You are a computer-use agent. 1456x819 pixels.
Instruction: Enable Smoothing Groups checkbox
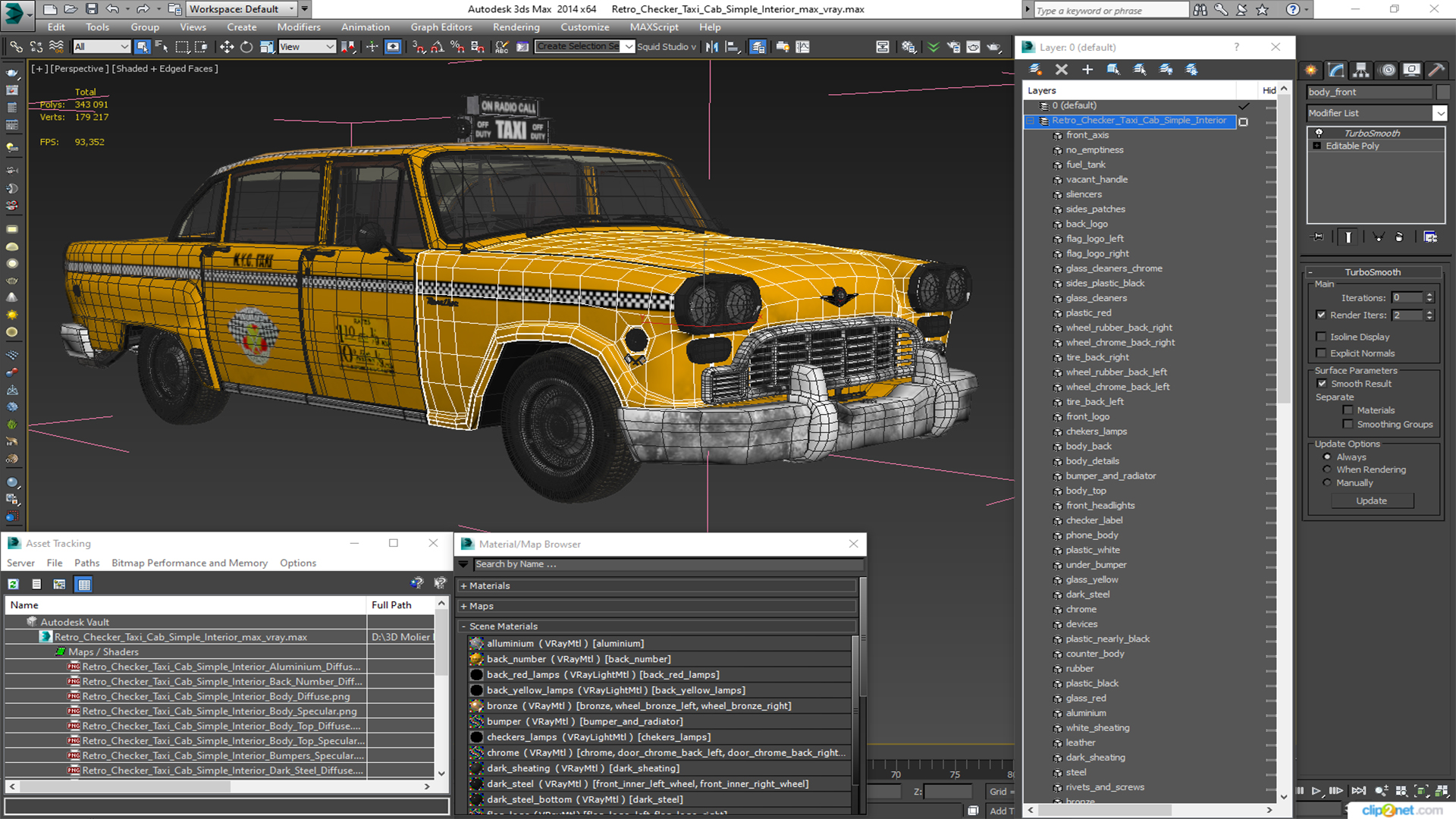click(1348, 425)
